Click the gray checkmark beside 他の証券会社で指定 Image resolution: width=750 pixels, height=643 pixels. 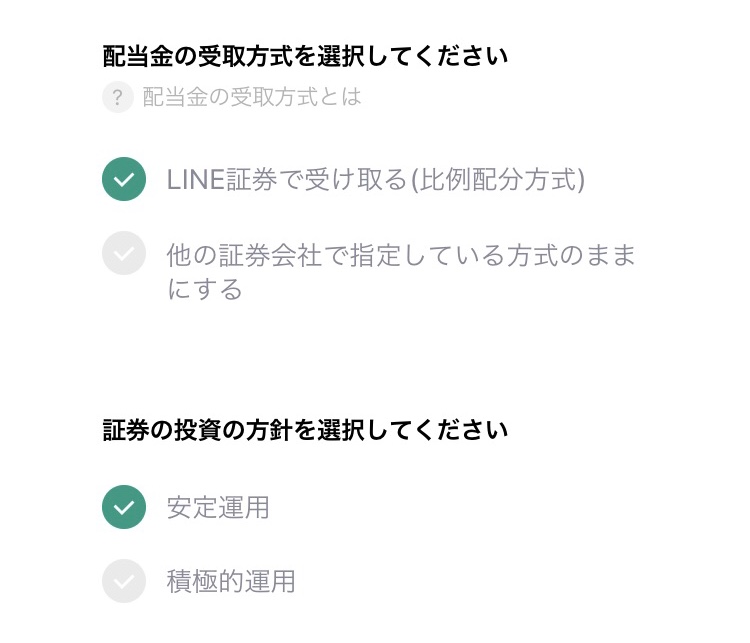point(124,253)
